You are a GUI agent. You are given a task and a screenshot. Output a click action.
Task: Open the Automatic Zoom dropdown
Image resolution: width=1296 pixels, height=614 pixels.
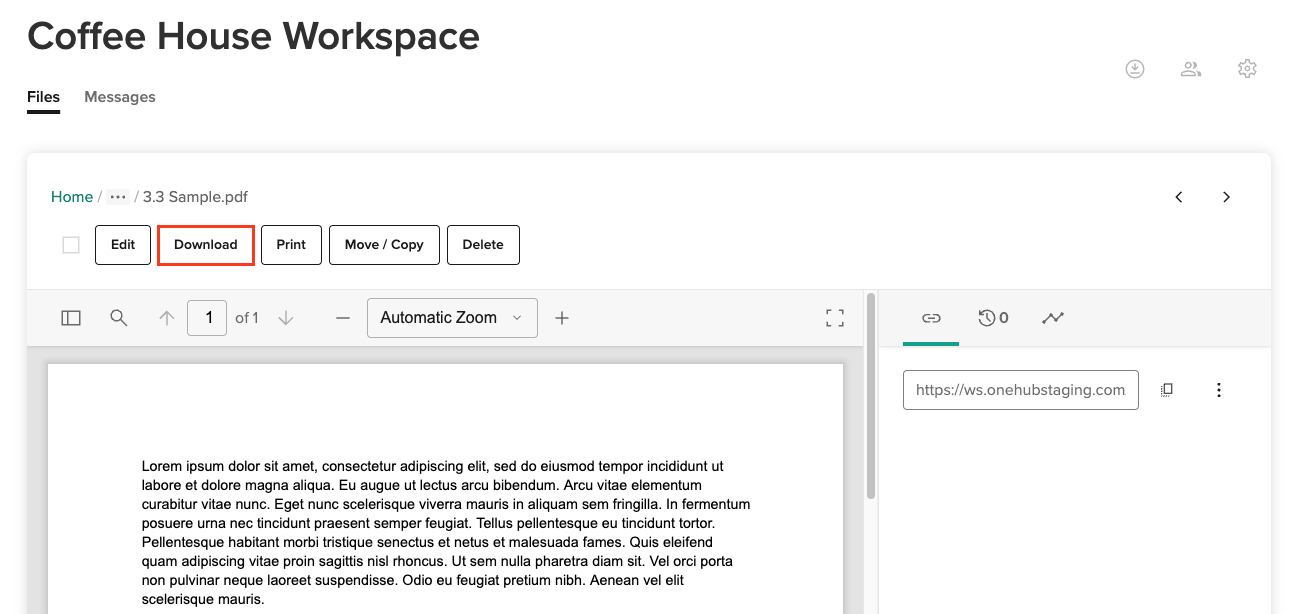452,318
